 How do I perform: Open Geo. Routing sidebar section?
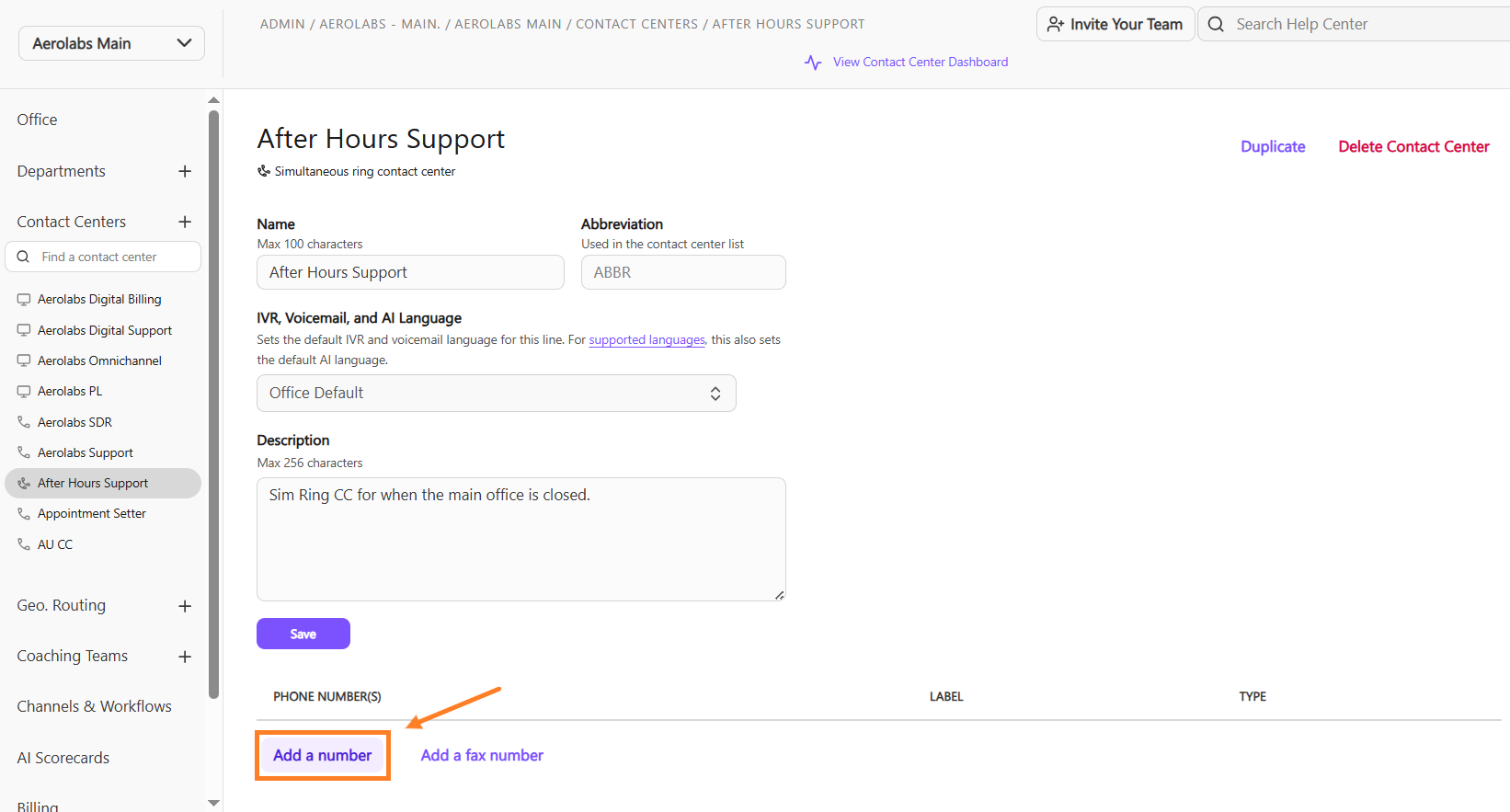click(61, 605)
